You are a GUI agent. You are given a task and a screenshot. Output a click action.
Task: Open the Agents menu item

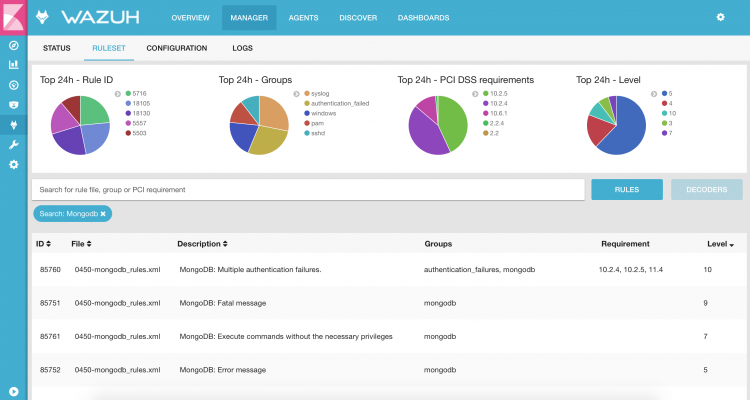coord(303,18)
